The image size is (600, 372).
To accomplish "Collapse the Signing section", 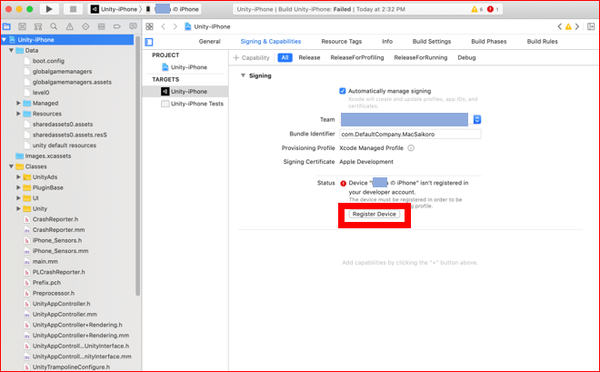I will coord(243,76).
